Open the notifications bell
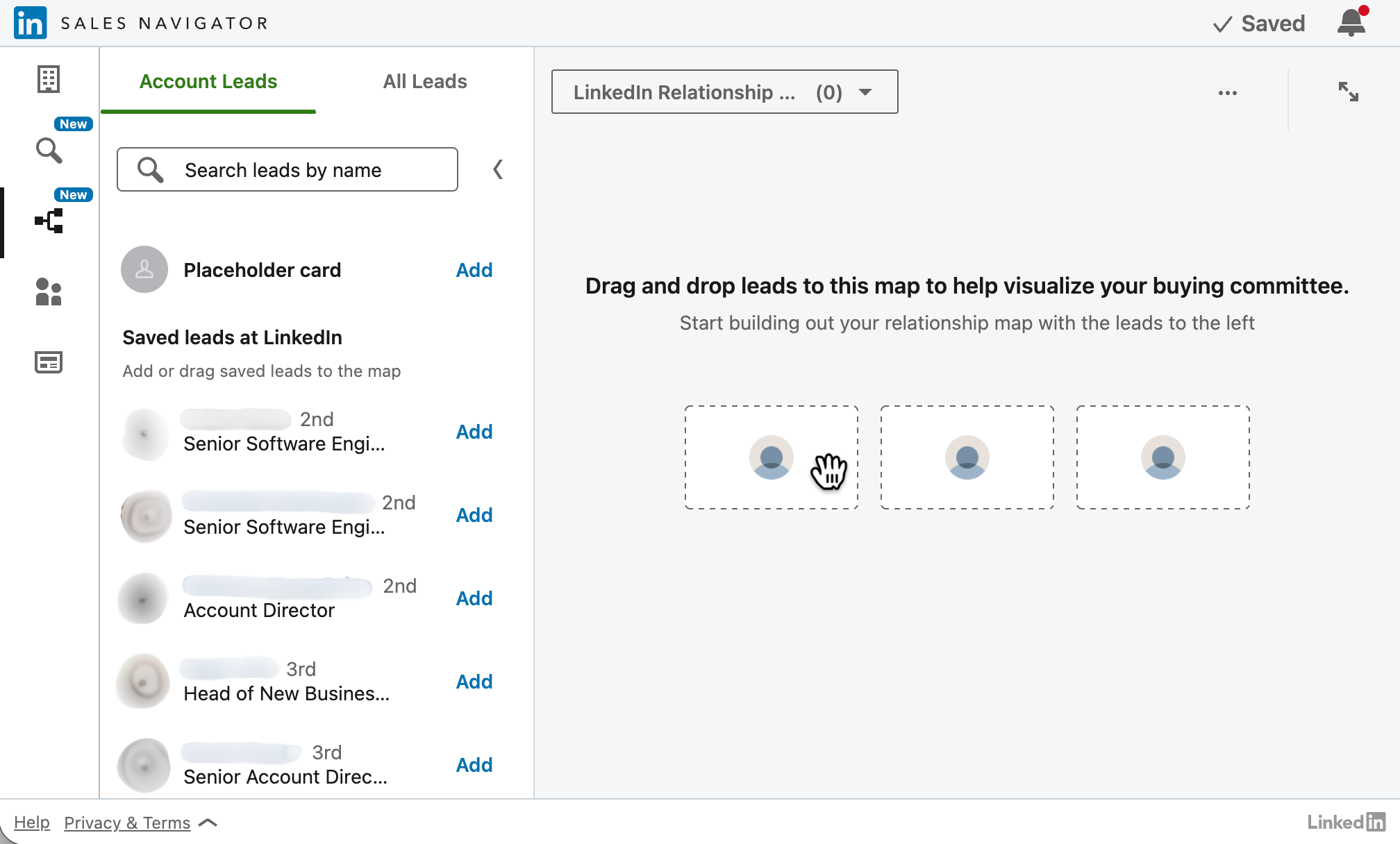 1351,23
